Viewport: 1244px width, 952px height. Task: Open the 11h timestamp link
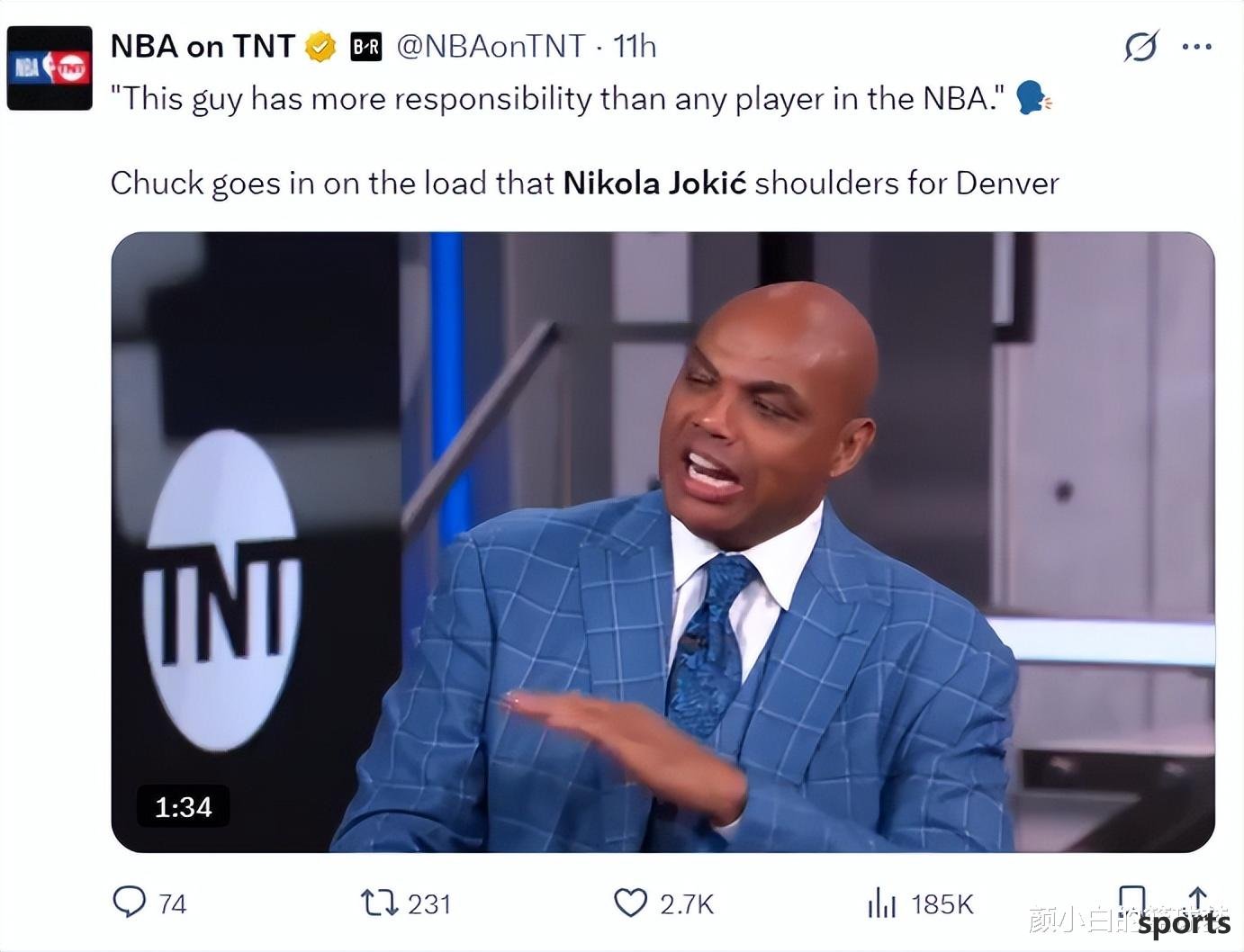[635, 46]
